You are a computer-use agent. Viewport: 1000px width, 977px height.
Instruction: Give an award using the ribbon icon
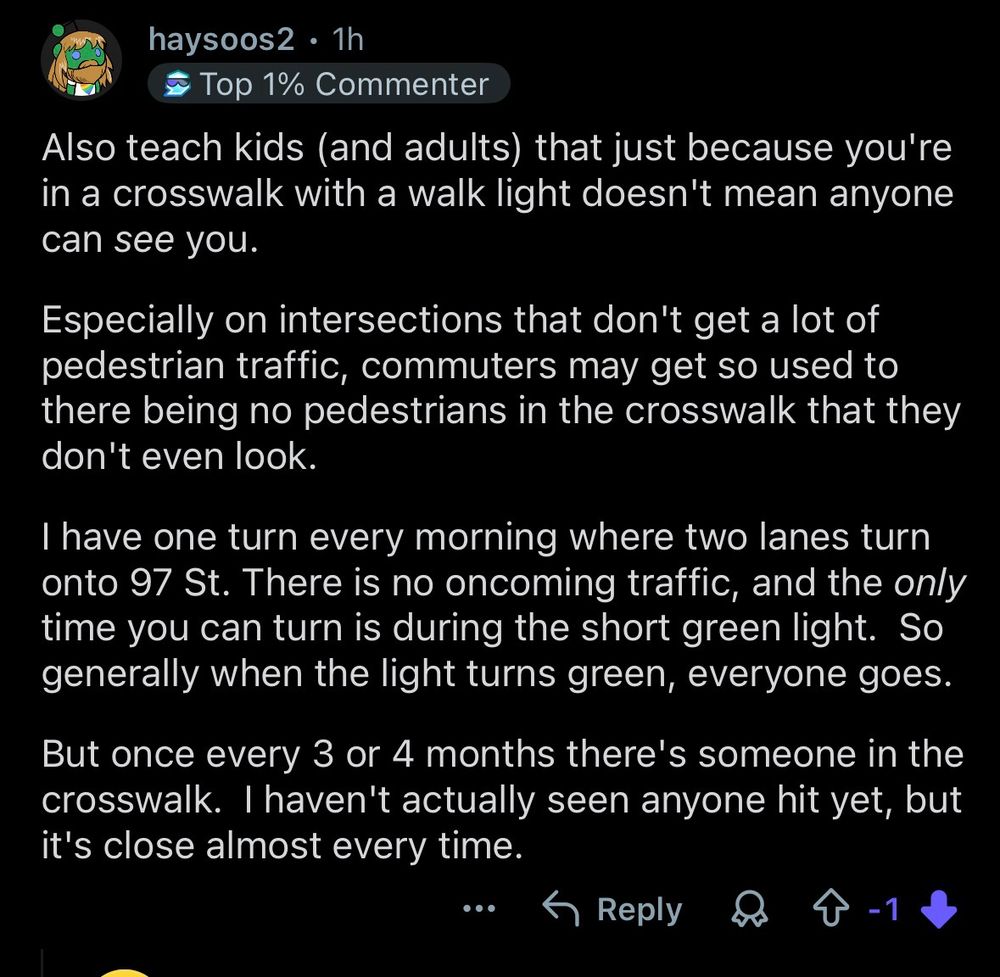[x=749, y=908]
